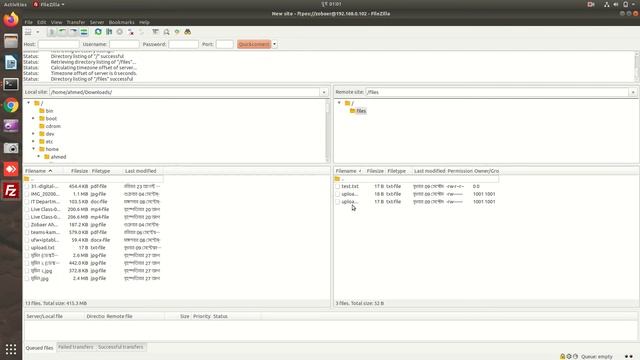Open the Help menu
The height and width of the screenshot is (360, 640).
tap(144, 22)
